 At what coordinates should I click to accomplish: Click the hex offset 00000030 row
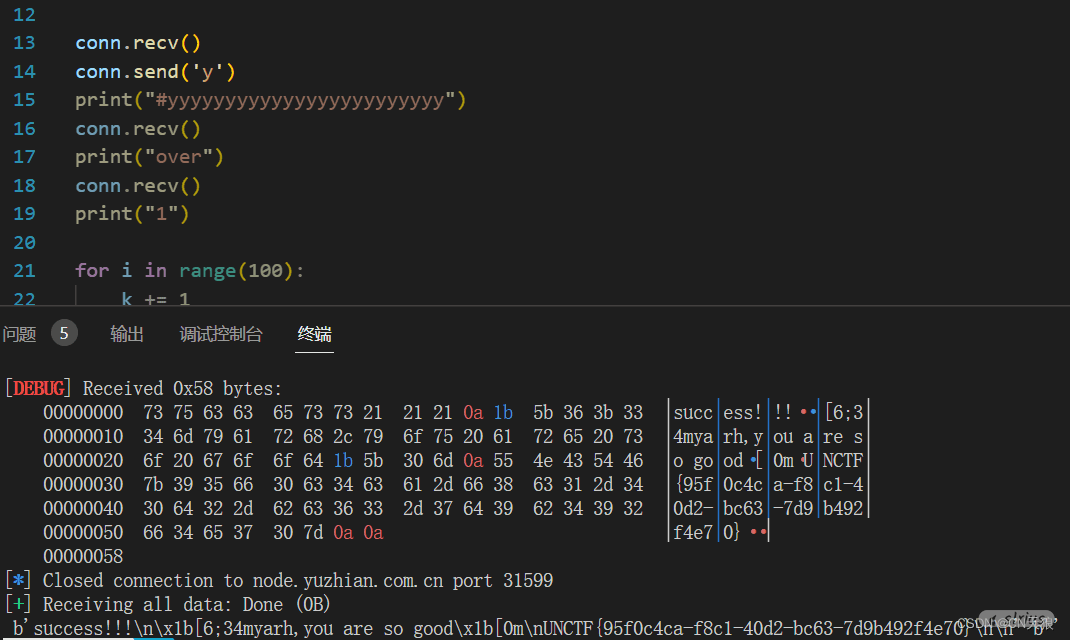pos(83,485)
